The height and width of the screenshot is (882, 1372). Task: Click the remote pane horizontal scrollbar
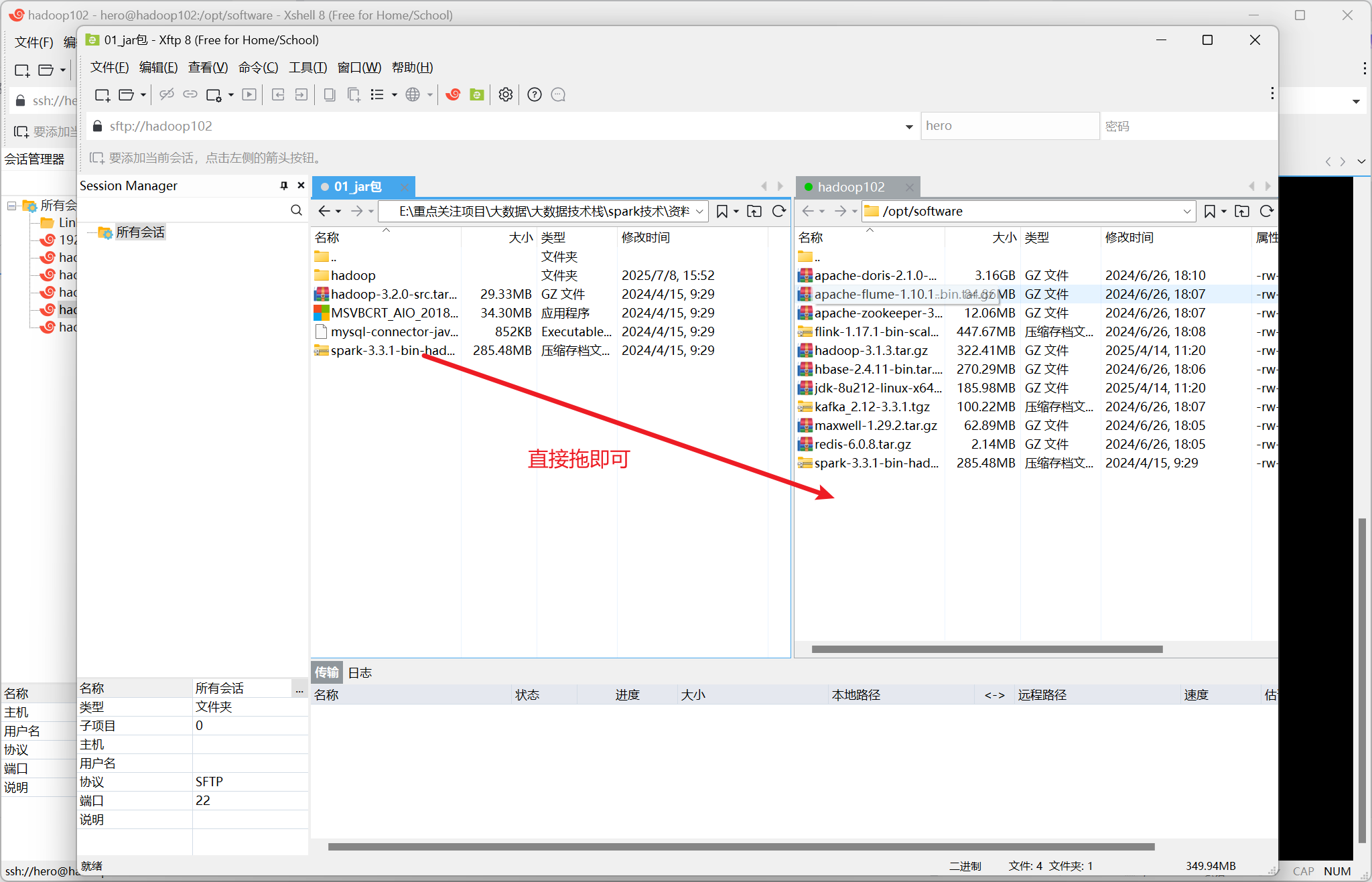[x=986, y=649]
